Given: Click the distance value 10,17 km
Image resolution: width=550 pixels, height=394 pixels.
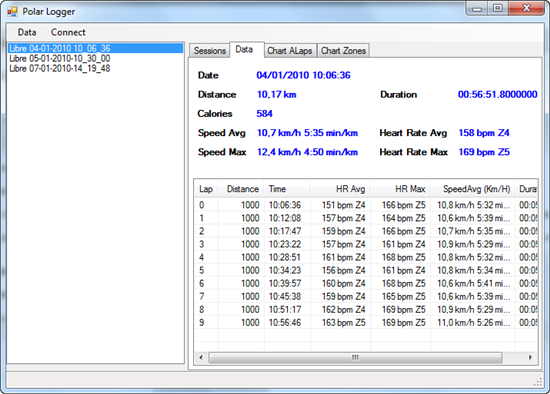Looking at the screenshot, I should tap(276, 94).
